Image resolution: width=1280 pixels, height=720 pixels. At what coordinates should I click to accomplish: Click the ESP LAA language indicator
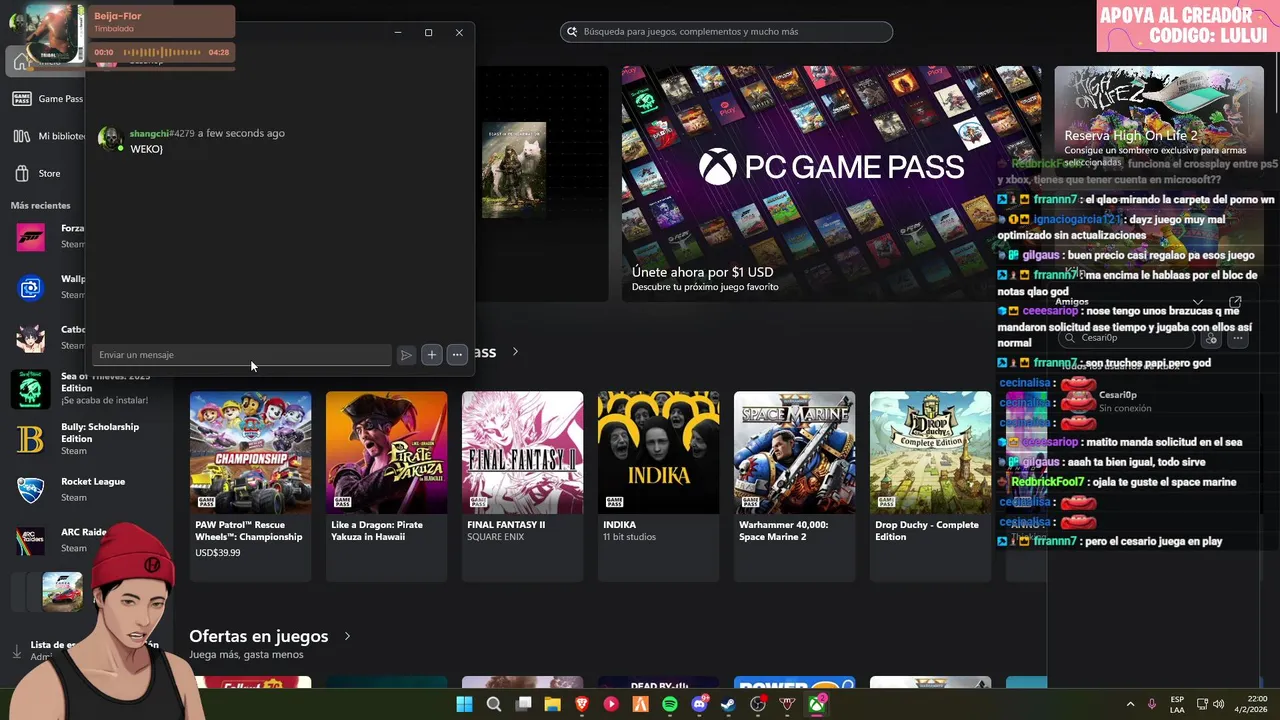pyautogui.click(x=1178, y=704)
